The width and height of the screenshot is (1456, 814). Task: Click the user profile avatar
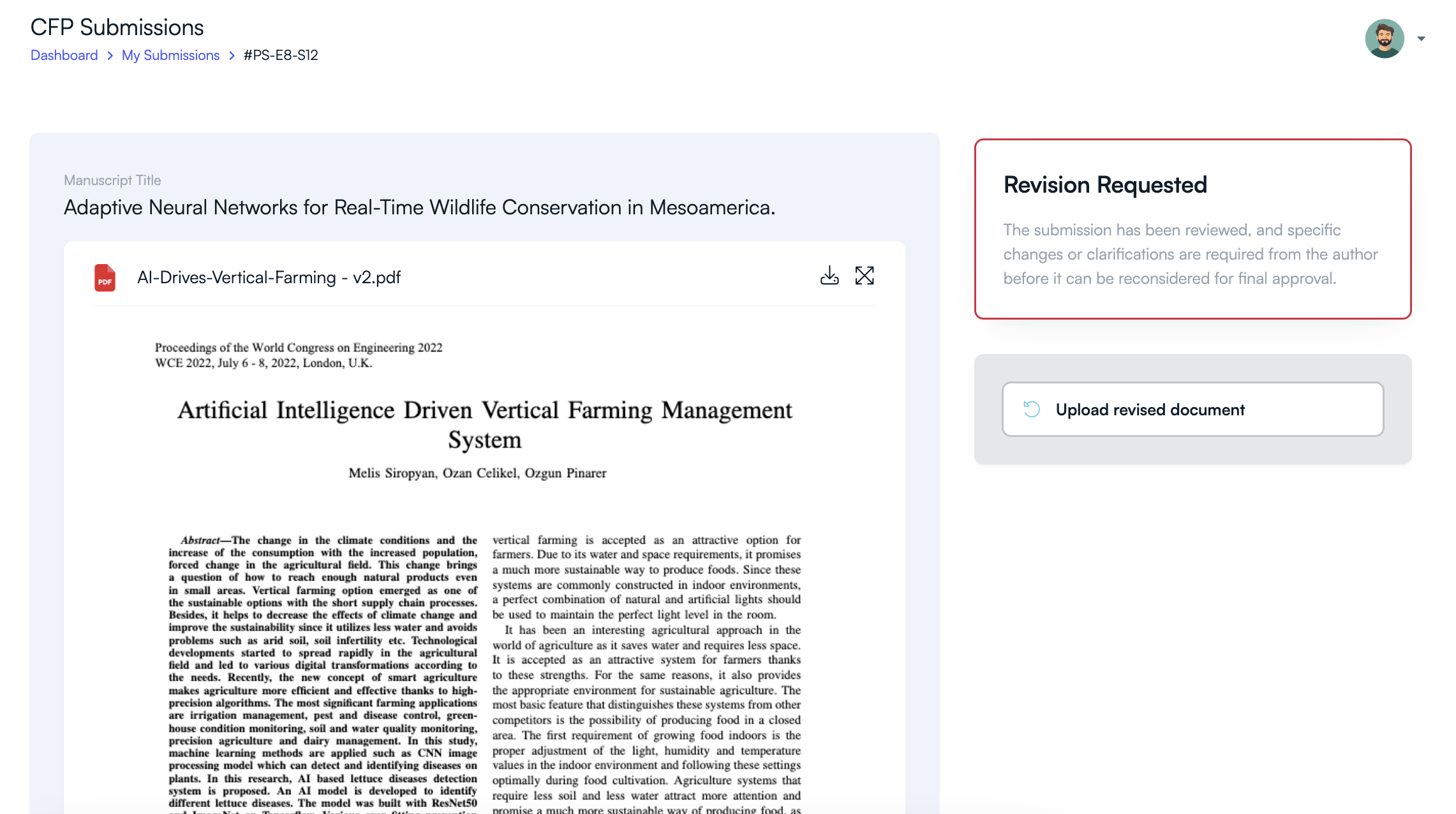pos(1384,38)
